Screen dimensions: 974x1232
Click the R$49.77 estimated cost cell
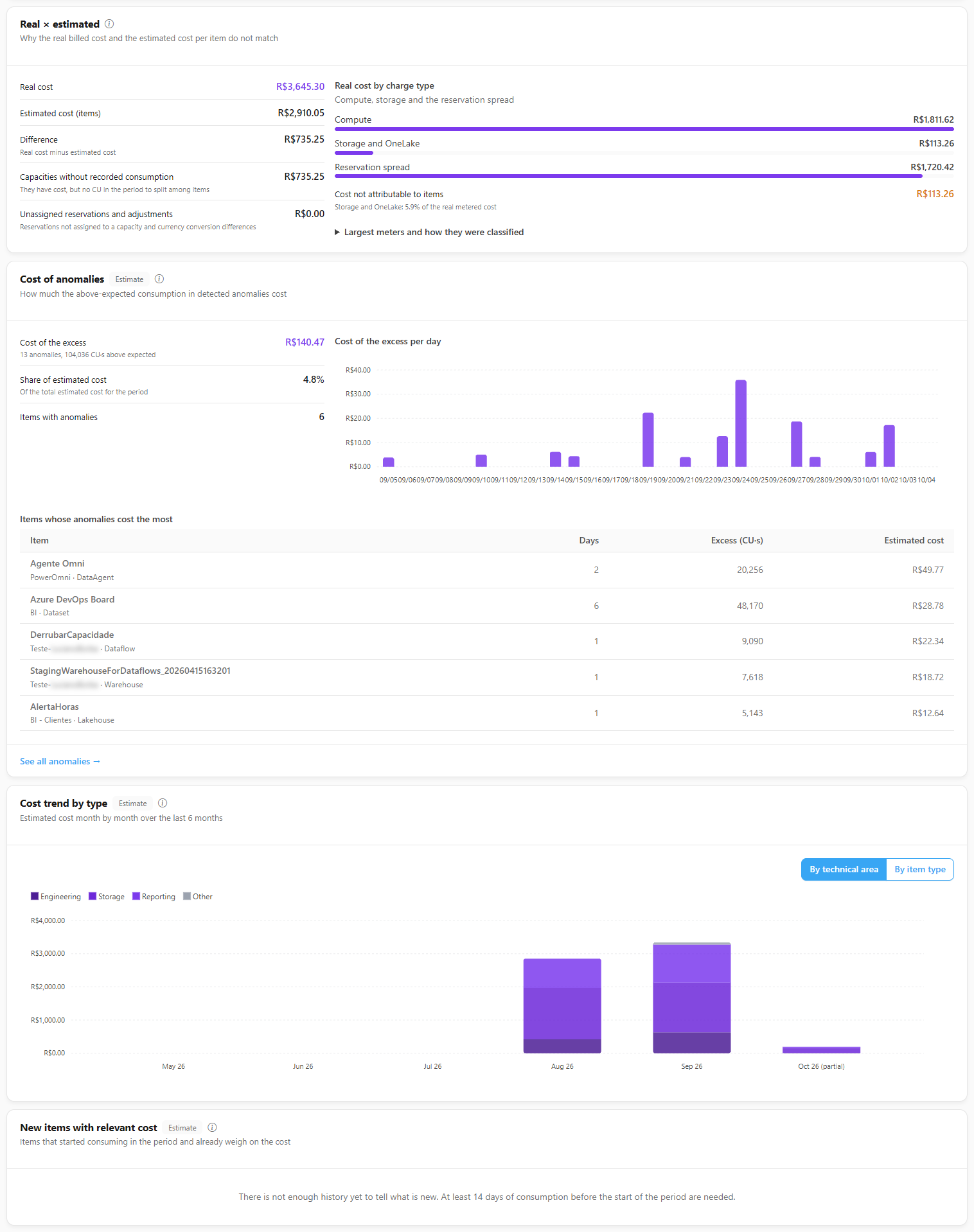click(x=928, y=570)
